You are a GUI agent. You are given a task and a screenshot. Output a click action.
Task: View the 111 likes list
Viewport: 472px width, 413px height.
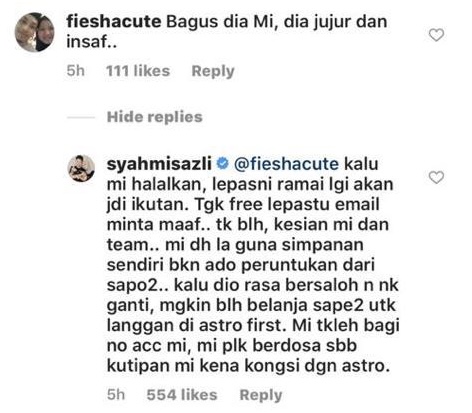[x=138, y=71]
